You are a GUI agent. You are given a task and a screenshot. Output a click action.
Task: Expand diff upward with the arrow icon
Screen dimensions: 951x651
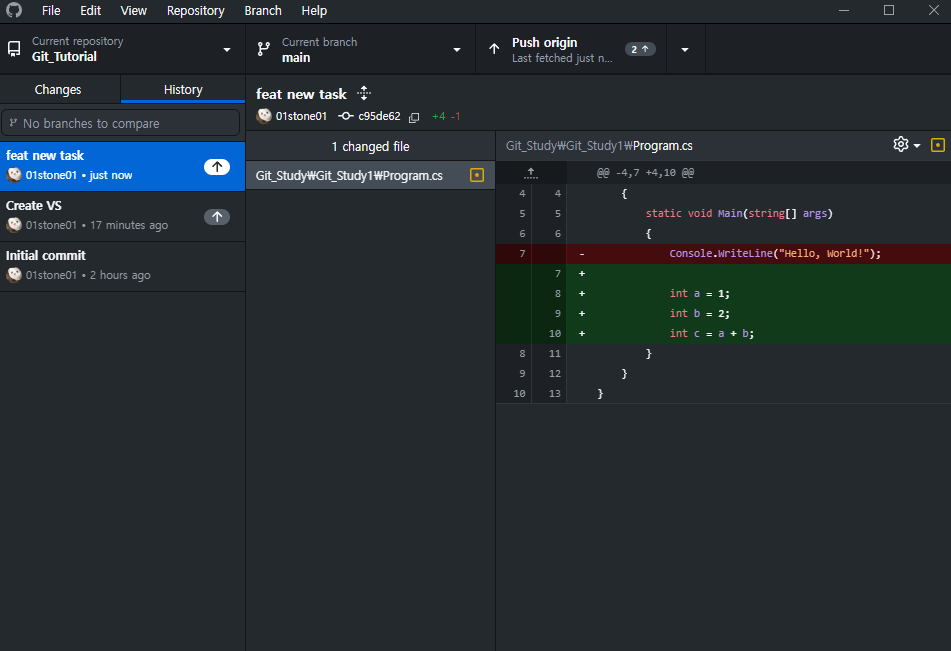[x=531, y=173]
